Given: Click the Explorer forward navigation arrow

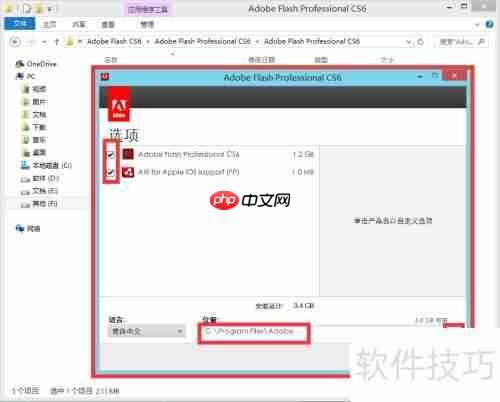Looking at the screenshot, I should click(x=31, y=42).
